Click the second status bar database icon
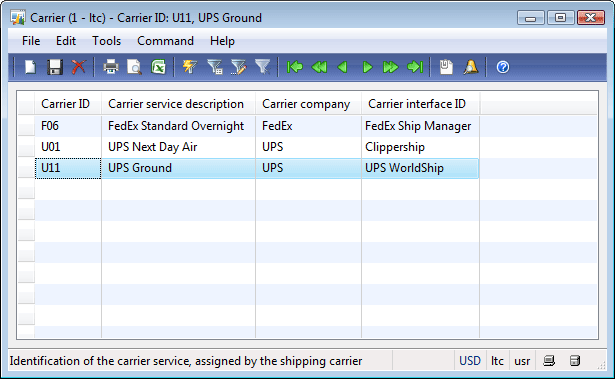615x379 pixels. coord(575,361)
